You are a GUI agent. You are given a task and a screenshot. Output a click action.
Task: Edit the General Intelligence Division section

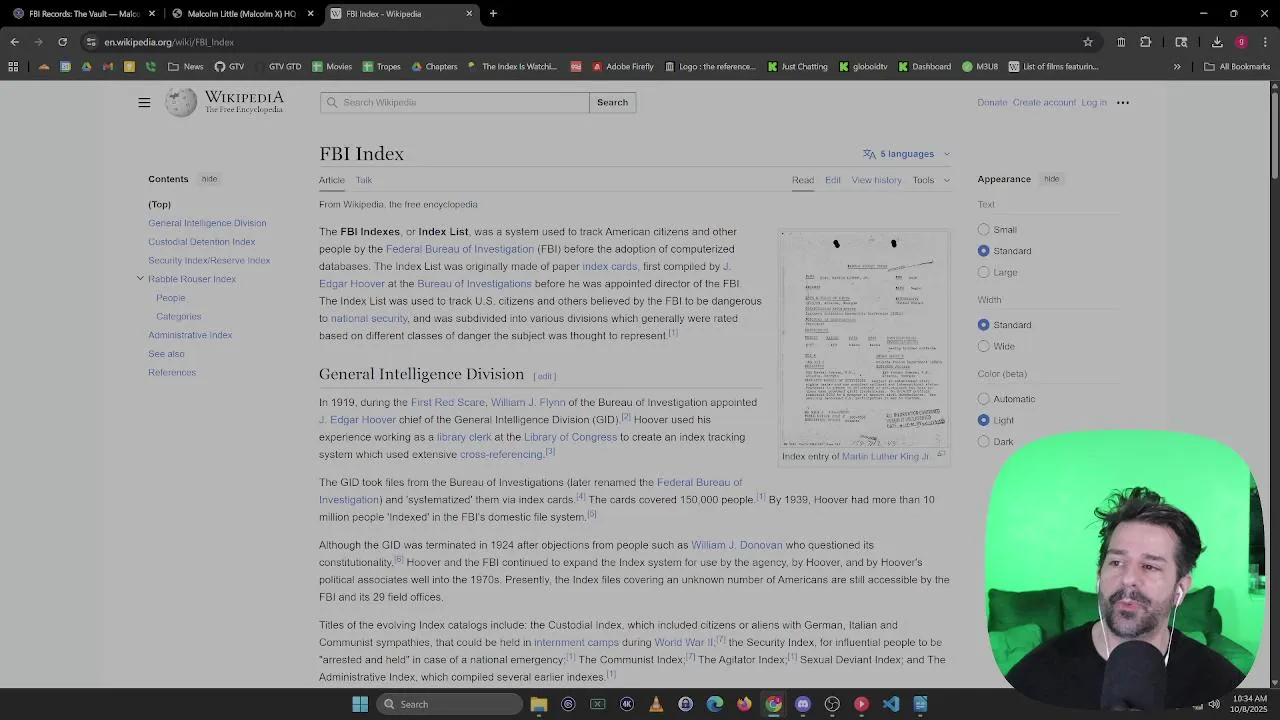pos(544,376)
